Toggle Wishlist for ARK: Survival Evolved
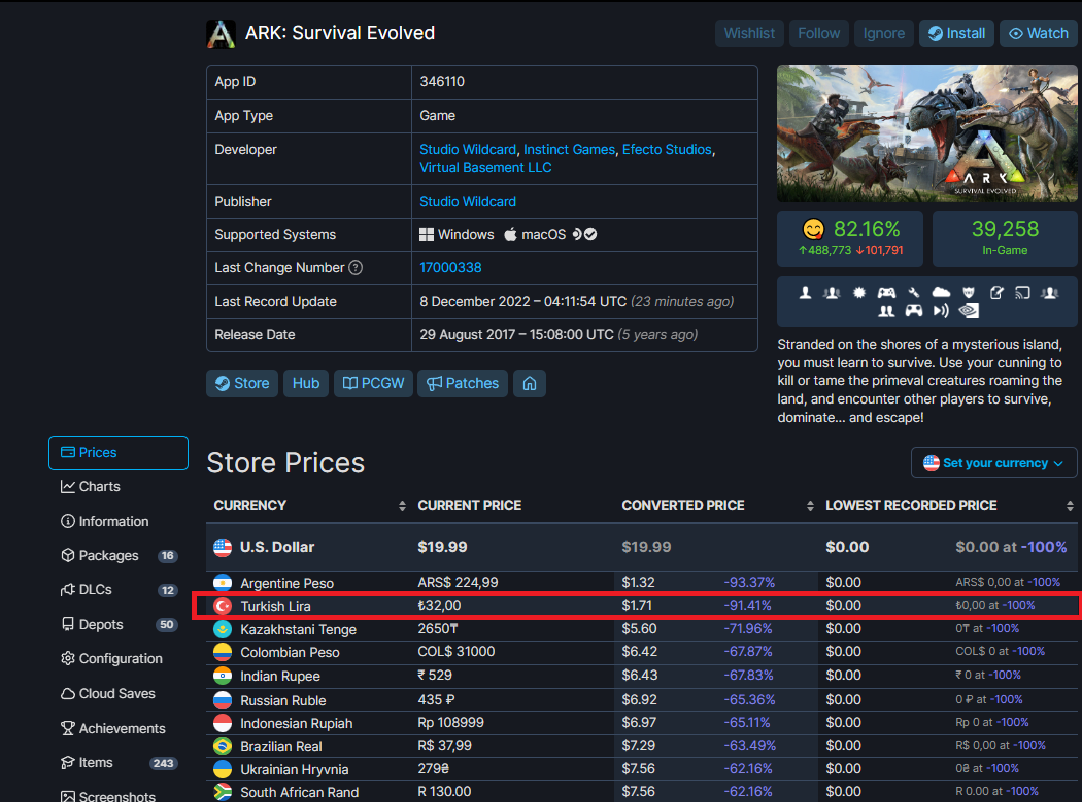Viewport: 1082px width, 802px height. coord(749,33)
